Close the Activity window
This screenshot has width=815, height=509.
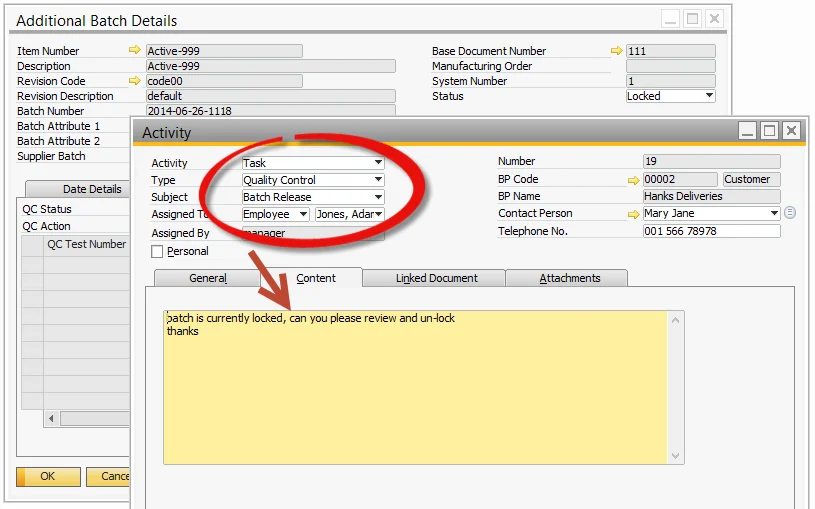[x=791, y=130]
